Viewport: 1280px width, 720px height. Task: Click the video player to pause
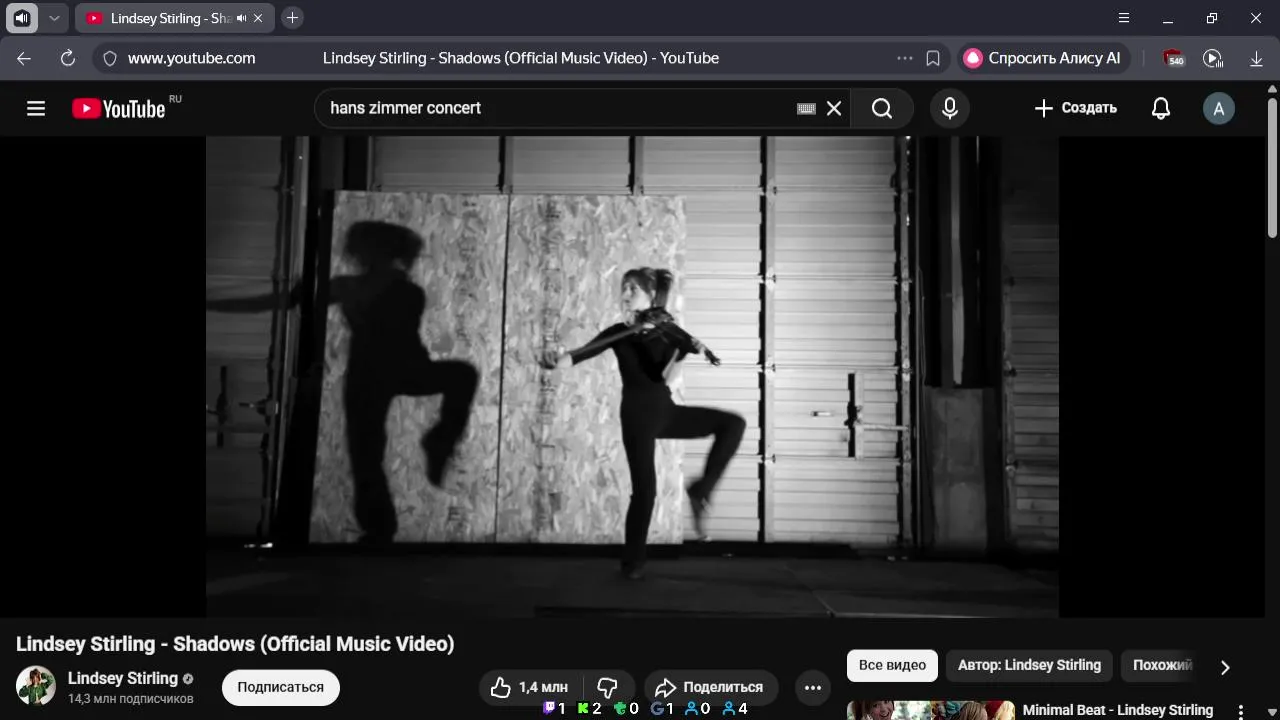(632, 376)
